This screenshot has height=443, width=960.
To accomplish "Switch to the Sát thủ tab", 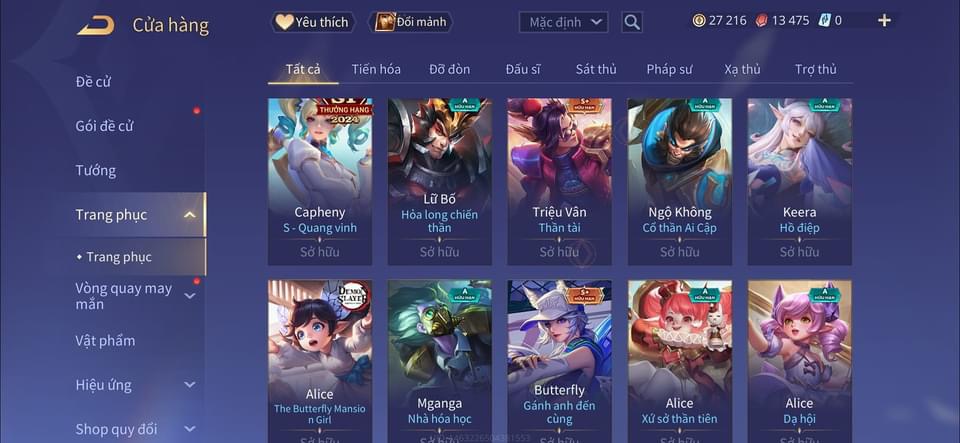I will pyautogui.click(x=596, y=69).
